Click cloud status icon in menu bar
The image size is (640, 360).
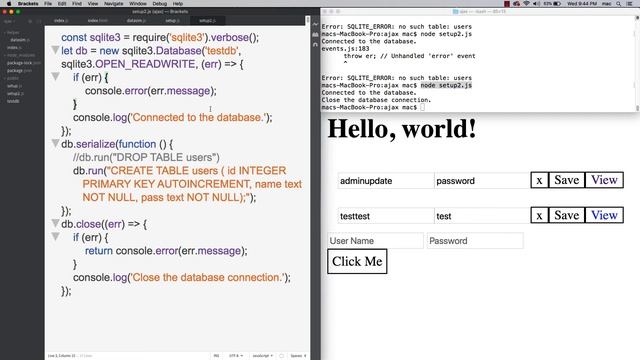pyautogui.click(x=516, y=3)
